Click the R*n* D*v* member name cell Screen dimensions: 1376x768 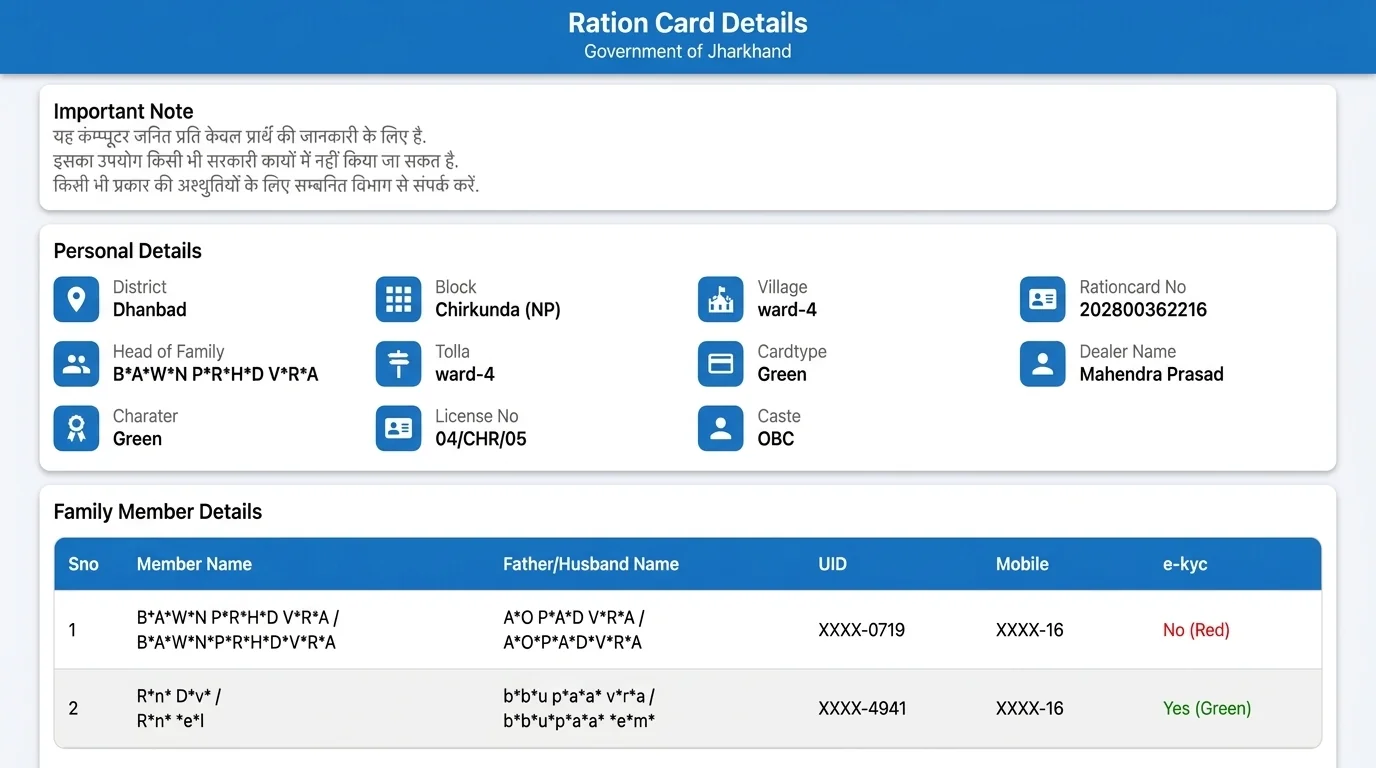[x=179, y=709]
